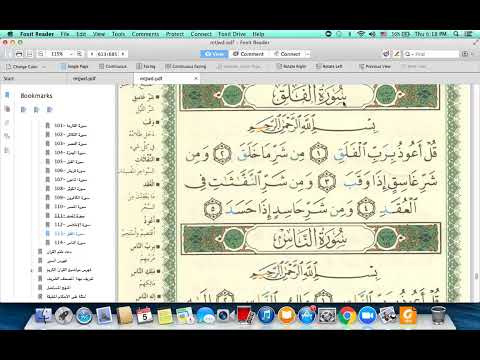The height and width of the screenshot is (360, 480).
Task: Open the File menu
Action: pyautogui.click(x=65, y=34)
